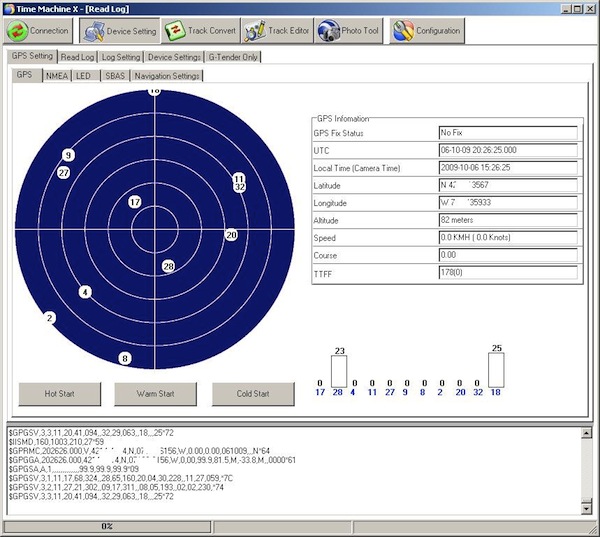Click satellite label 17 in signal chart
The height and width of the screenshot is (537, 600).
320,392
